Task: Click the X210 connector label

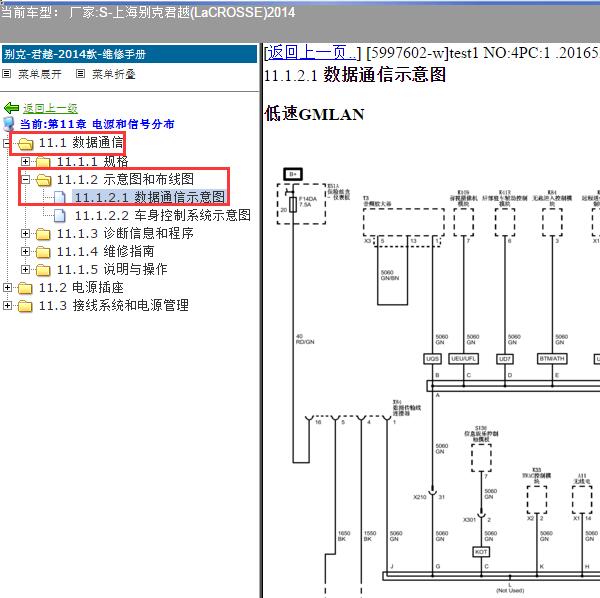Action: pyautogui.click(x=420, y=497)
